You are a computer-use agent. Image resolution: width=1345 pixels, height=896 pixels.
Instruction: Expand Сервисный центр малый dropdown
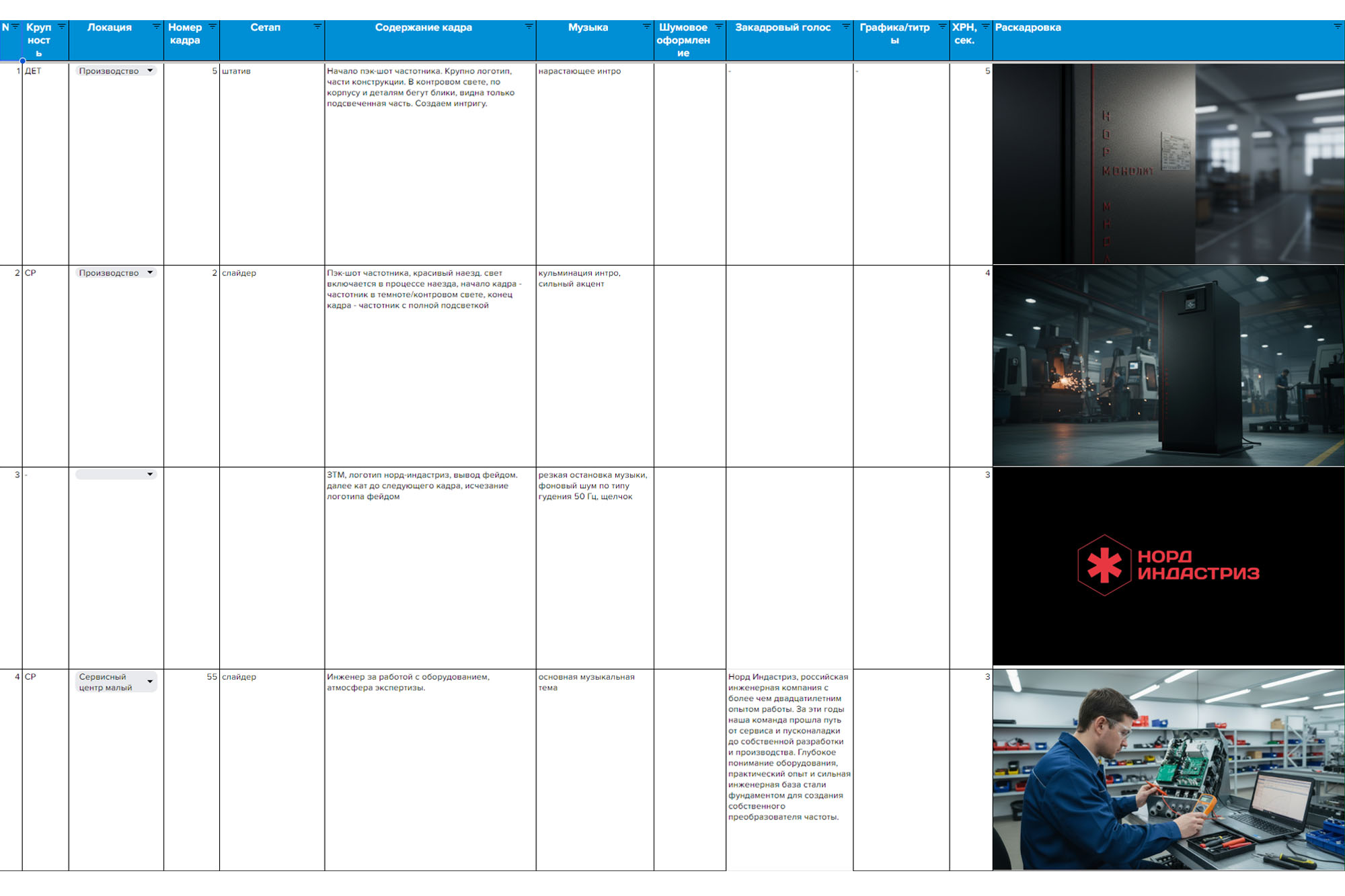point(150,682)
